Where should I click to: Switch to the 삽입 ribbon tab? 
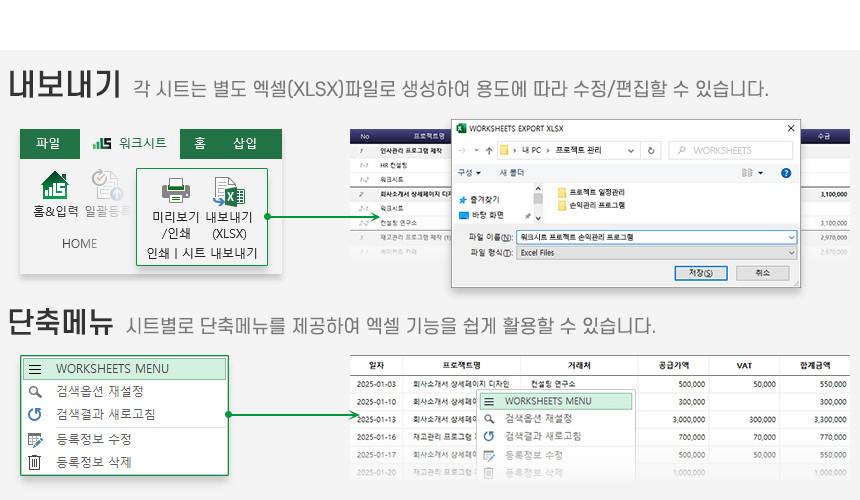tap(245, 143)
